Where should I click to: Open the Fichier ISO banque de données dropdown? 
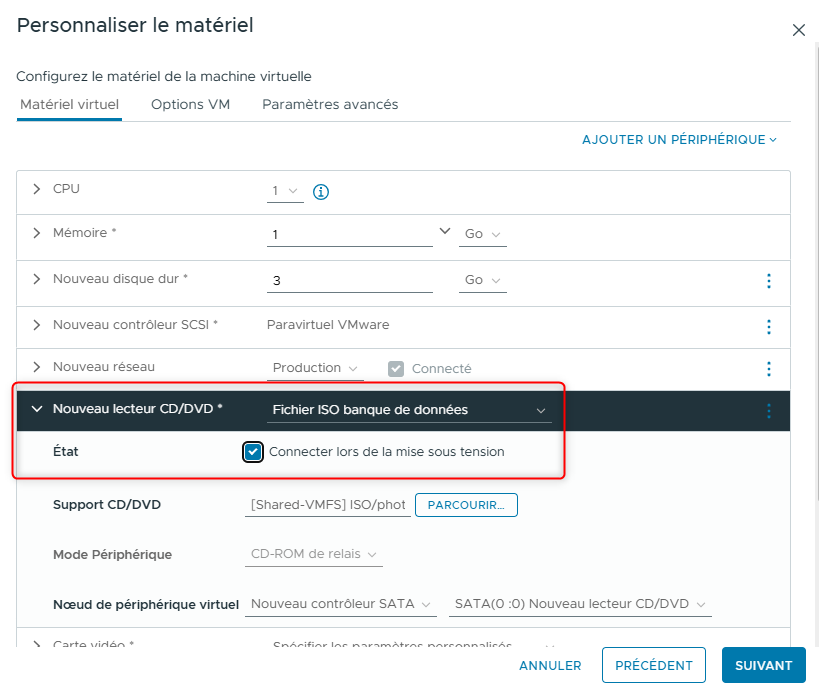(x=410, y=410)
